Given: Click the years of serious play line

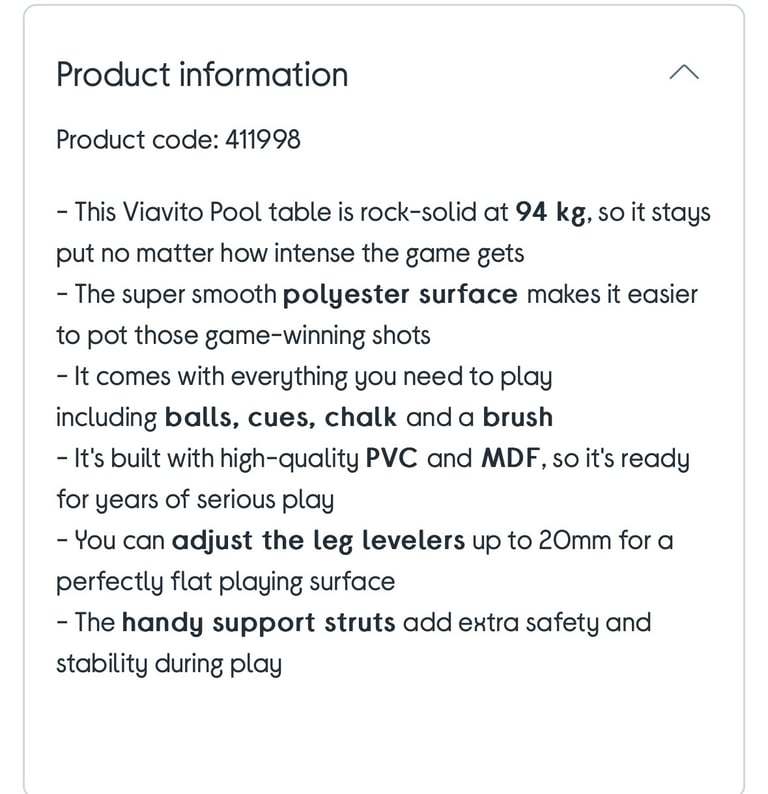Looking at the screenshot, I should [195, 500].
